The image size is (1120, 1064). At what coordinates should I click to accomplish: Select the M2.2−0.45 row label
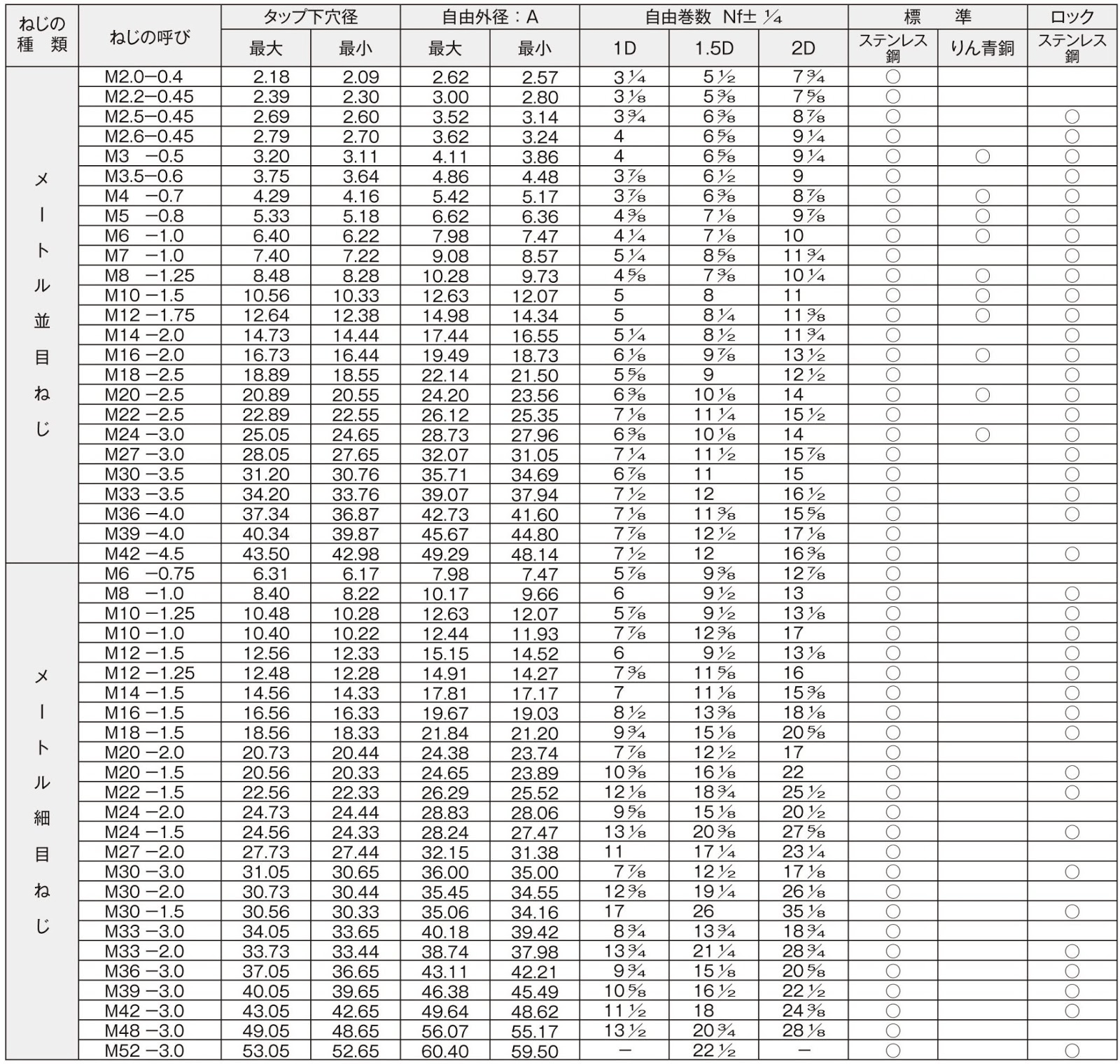pyautogui.click(x=149, y=97)
